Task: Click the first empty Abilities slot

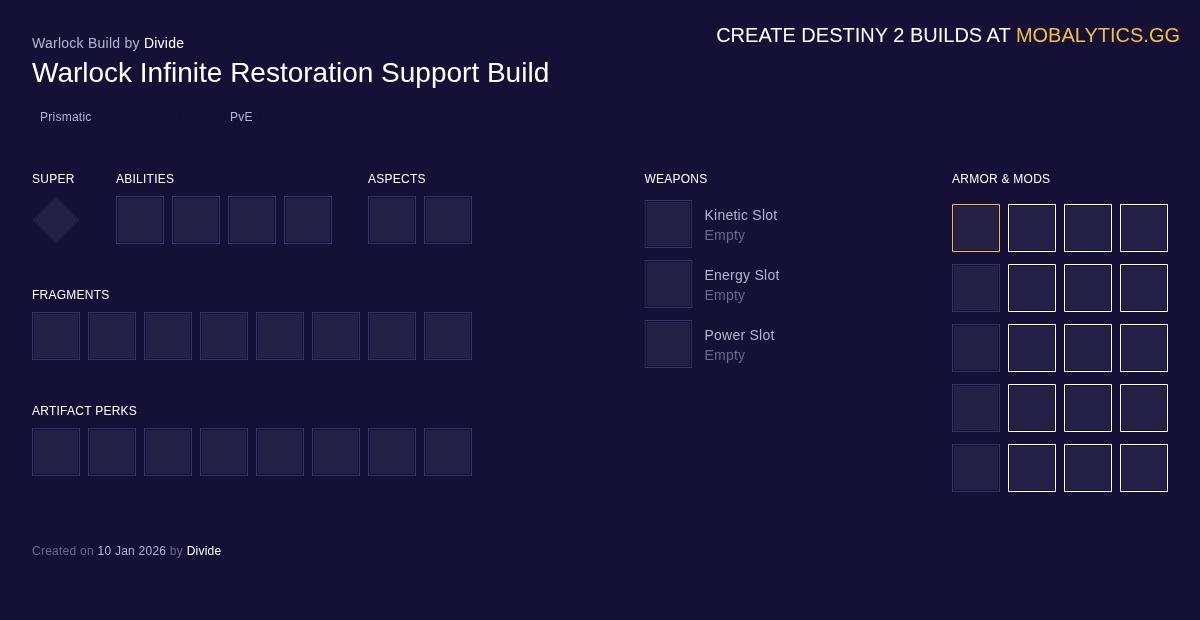Action: click(140, 220)
